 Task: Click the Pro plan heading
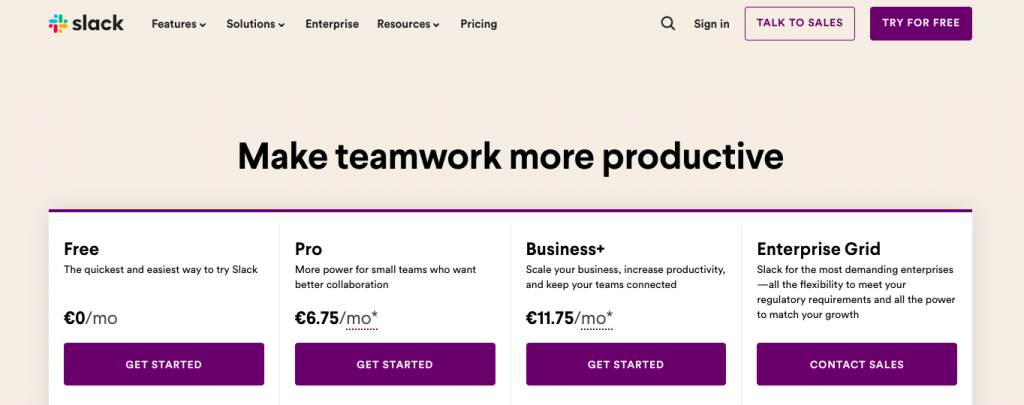(x=310, y=249)
